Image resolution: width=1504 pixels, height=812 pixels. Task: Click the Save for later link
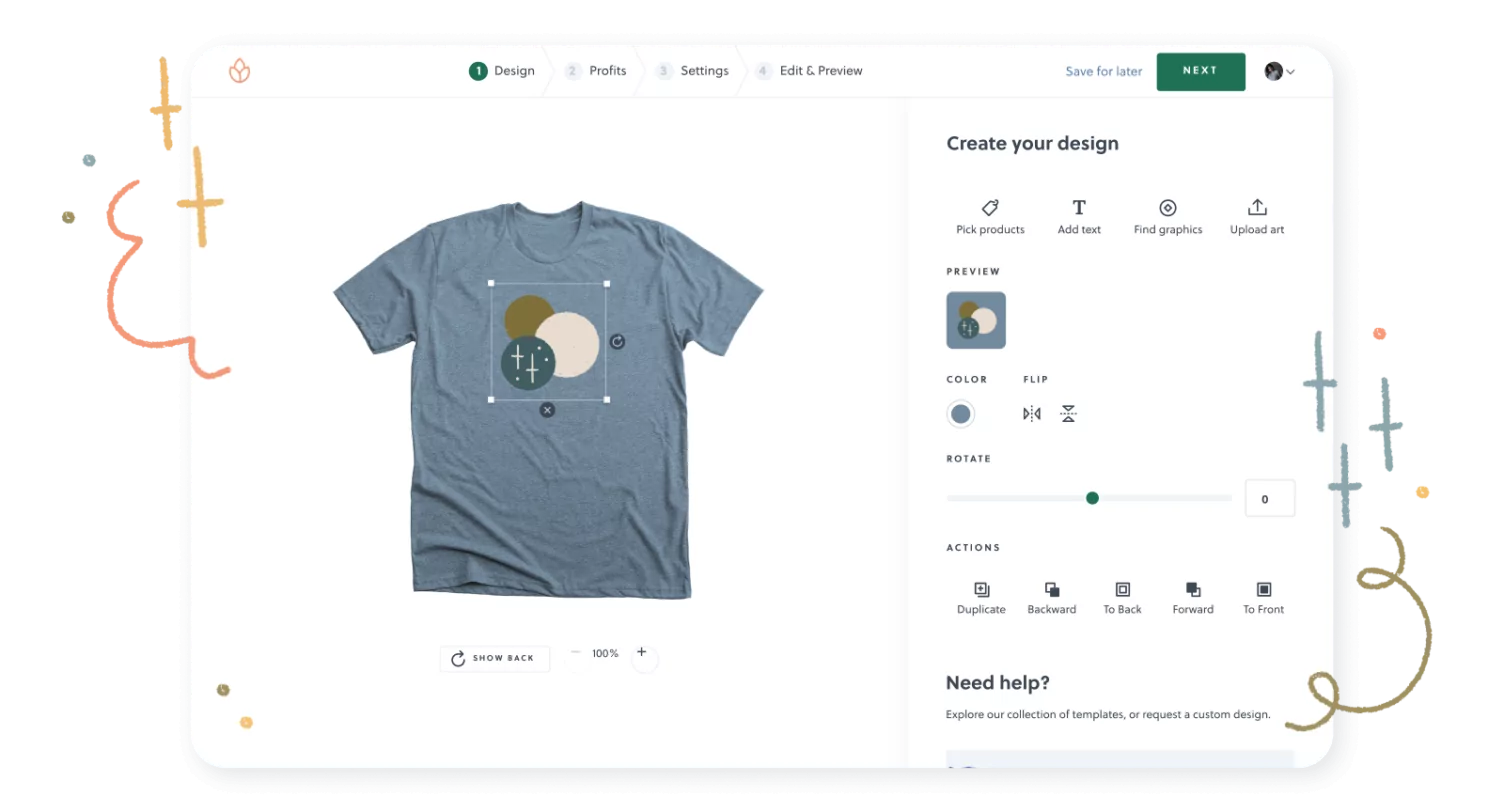[1103, 71]
